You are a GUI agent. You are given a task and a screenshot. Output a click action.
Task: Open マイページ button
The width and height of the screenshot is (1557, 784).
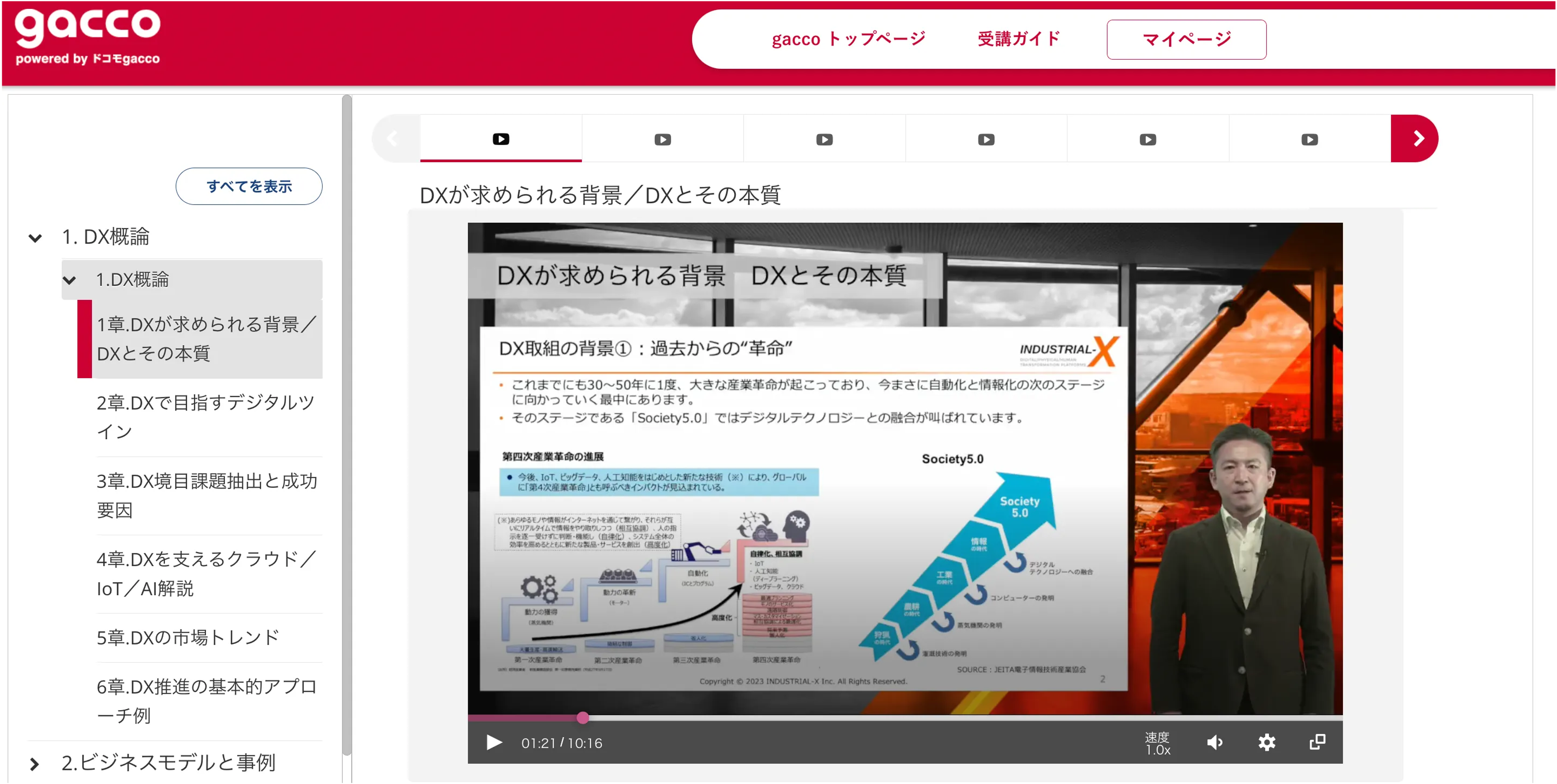pos(1186,39)
